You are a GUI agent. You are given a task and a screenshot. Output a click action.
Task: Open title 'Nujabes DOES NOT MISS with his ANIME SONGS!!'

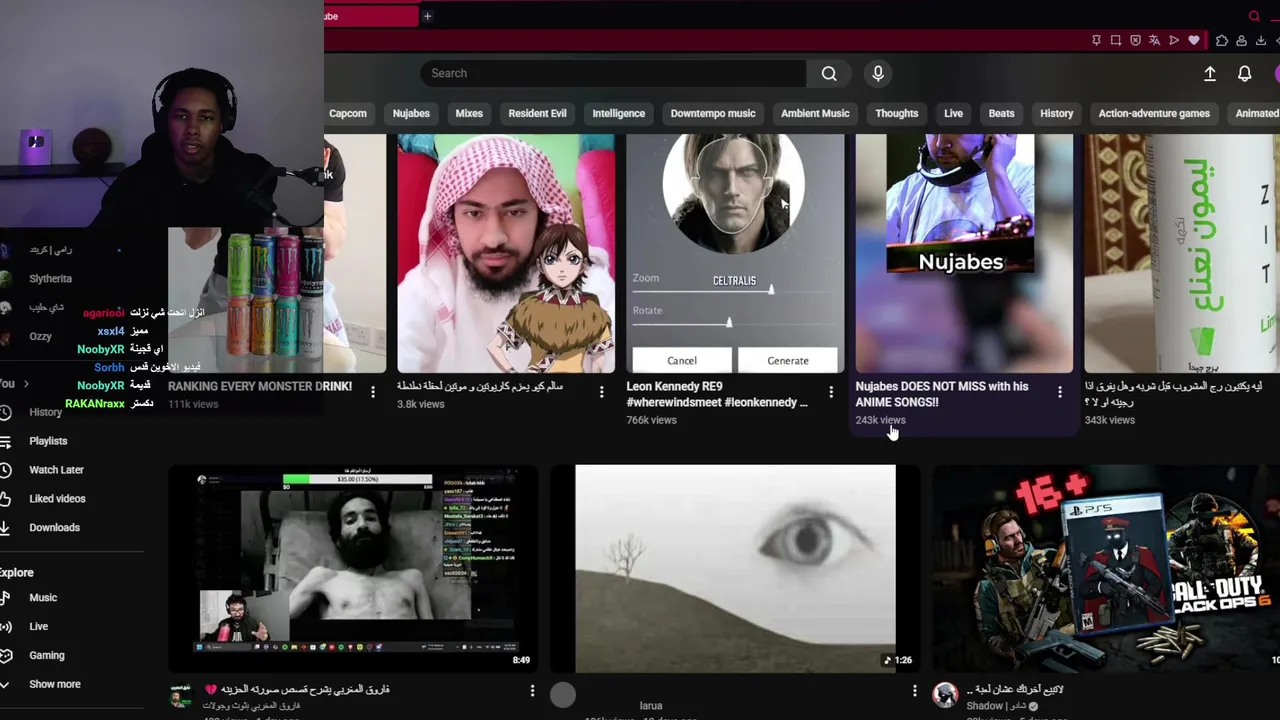pyautogui.click(x=941, y=394)
